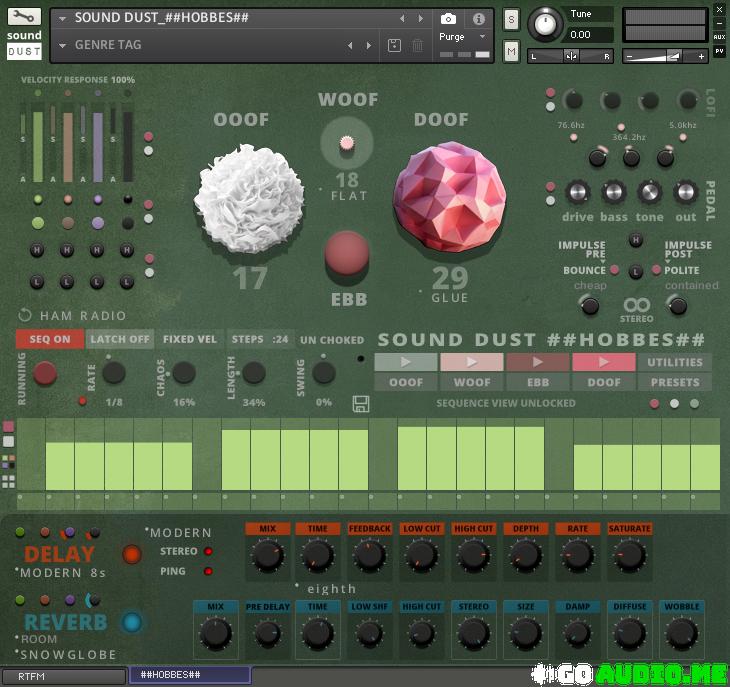Screen dimensions: 730x687
Task: Click the camera snapshot icon
Action: (448, 19)
